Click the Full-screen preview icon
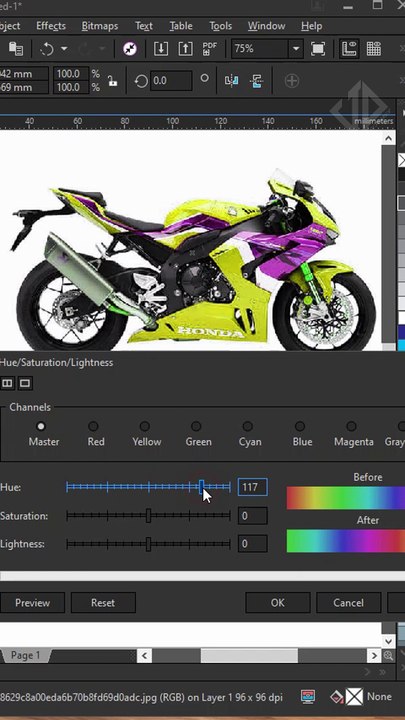Viewport: 405px width, 720px height. pyautogui.click(x=318, y=49)
